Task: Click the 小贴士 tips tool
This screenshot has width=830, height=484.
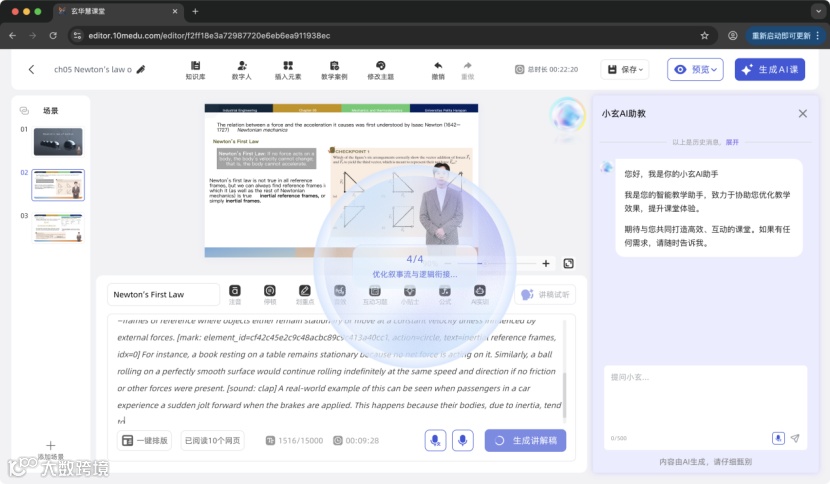Action: coord(410,294)
